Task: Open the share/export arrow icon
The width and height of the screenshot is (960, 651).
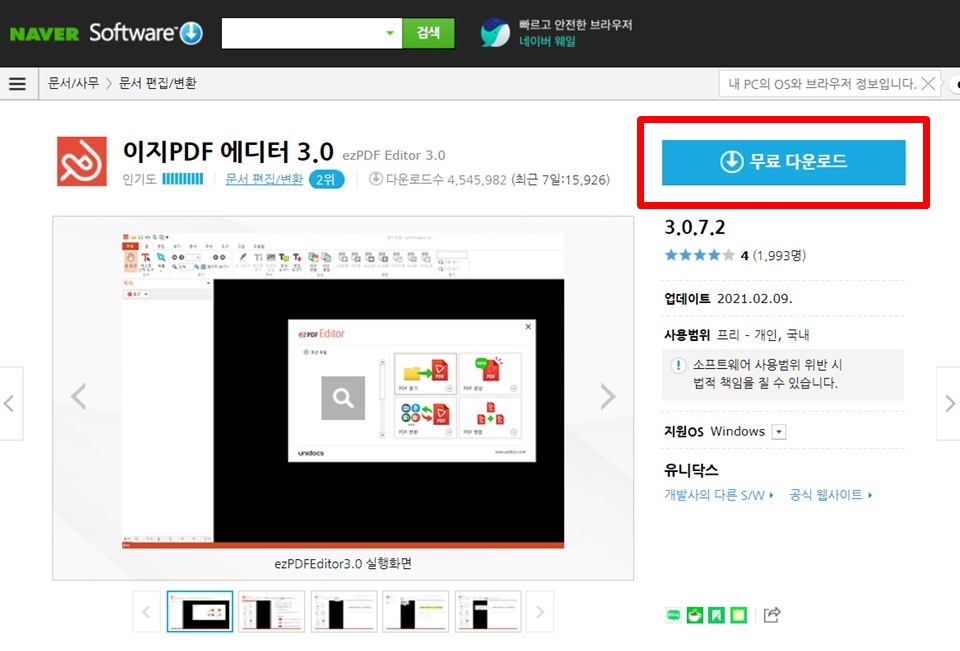Action: [772, 615]
